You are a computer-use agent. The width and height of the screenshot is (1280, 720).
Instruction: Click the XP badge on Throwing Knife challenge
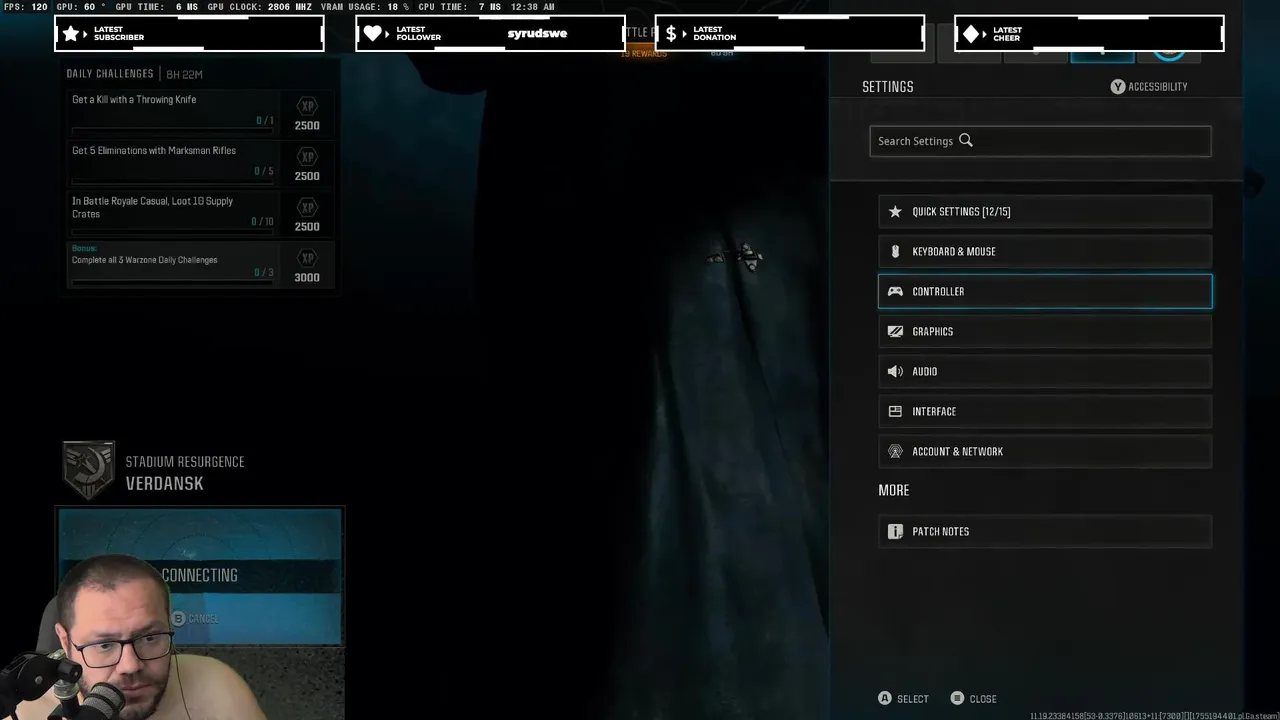click(x=307, y=106)
